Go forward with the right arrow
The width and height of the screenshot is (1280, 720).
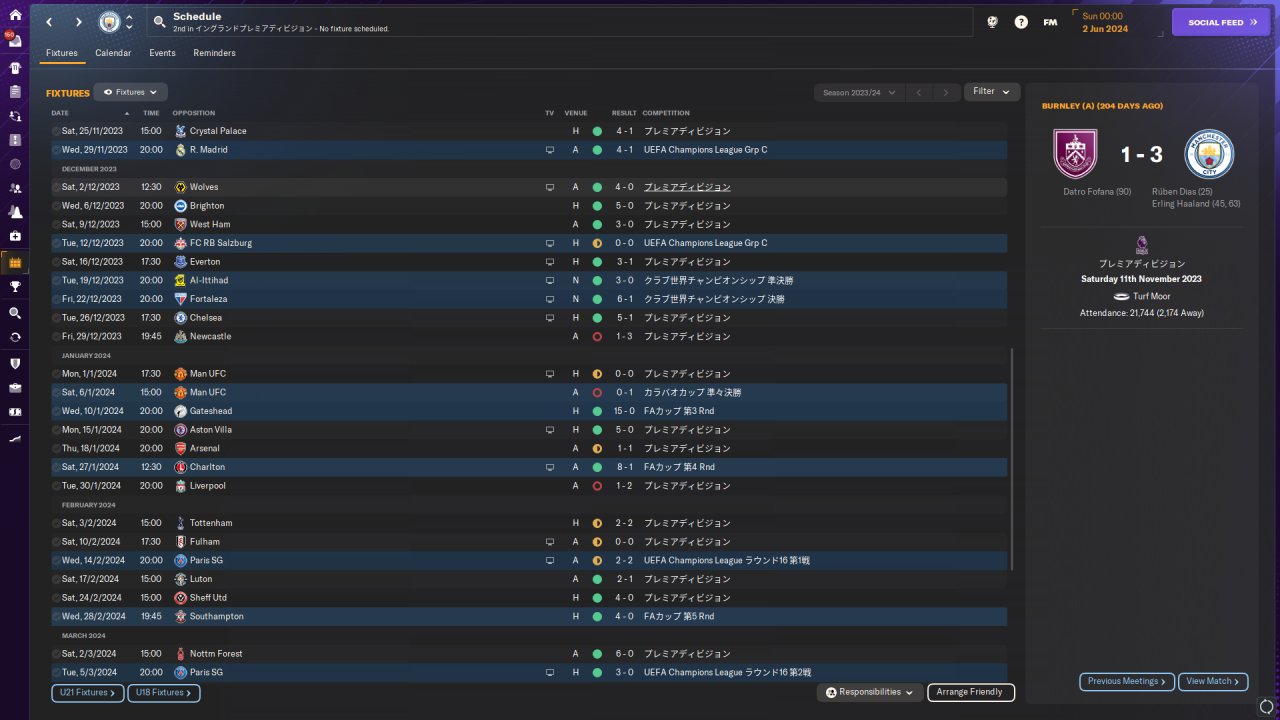pos(78,22)
